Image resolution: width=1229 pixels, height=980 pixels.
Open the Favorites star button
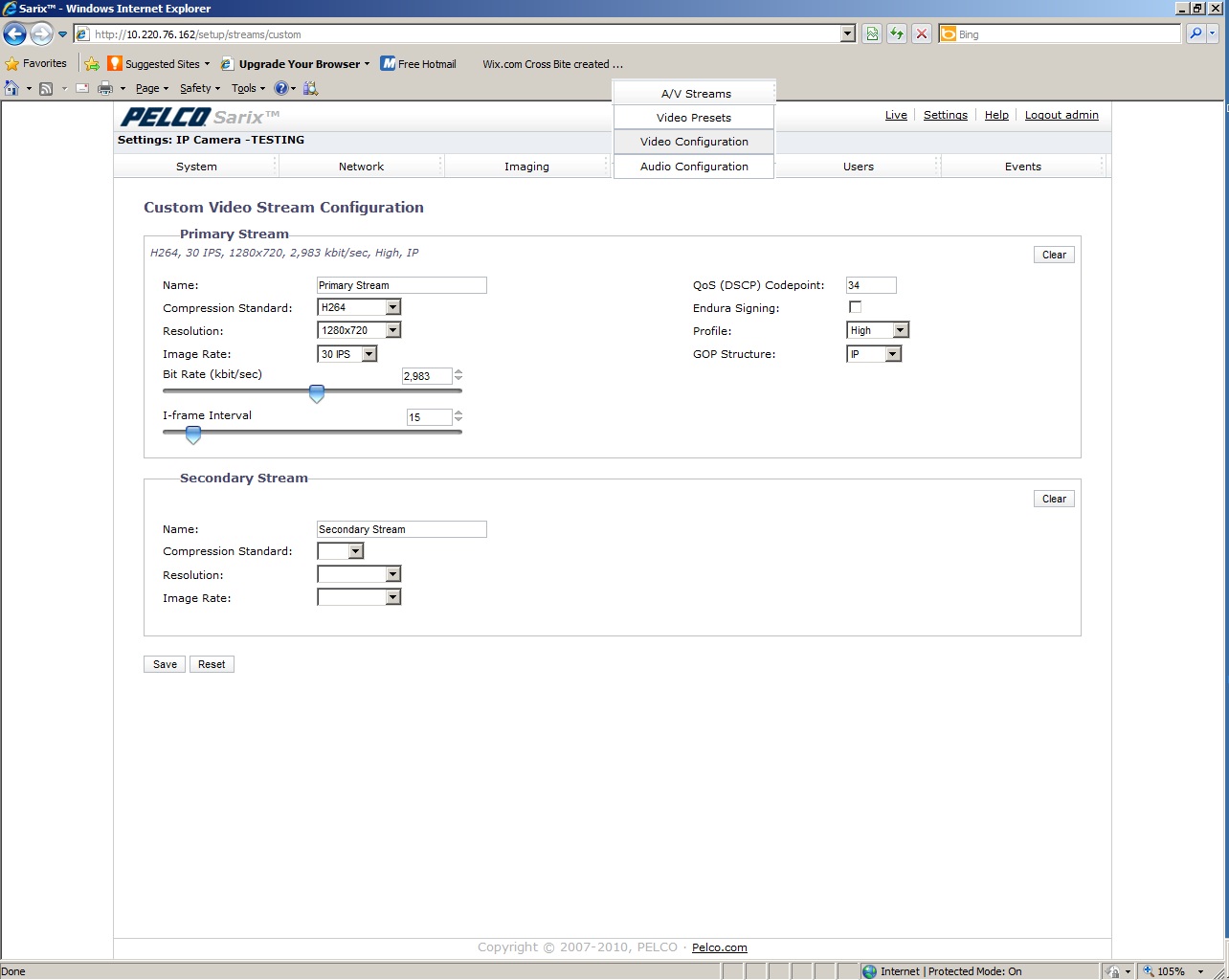pyautogui.click(x=36, y=64)
